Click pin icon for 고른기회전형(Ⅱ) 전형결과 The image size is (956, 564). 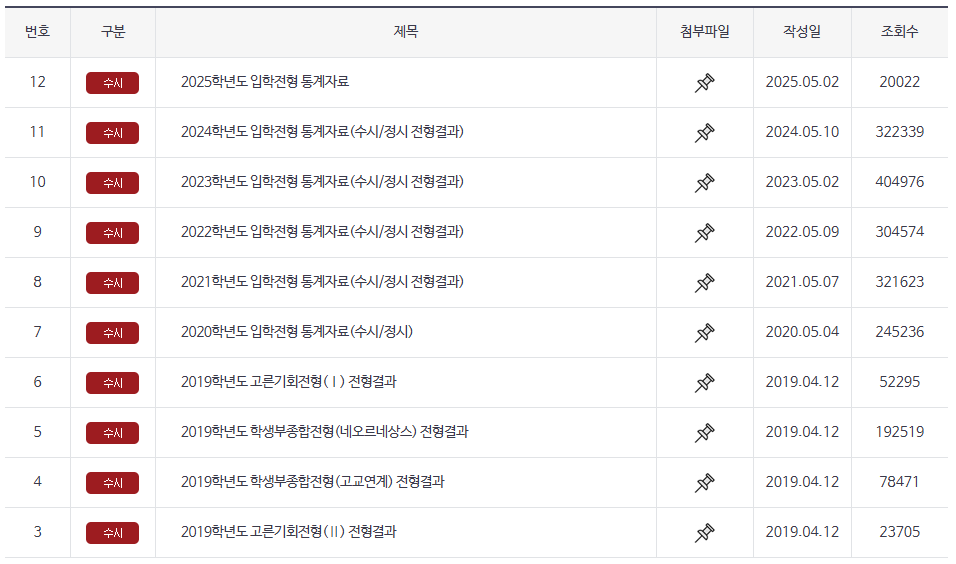point(704,532)
